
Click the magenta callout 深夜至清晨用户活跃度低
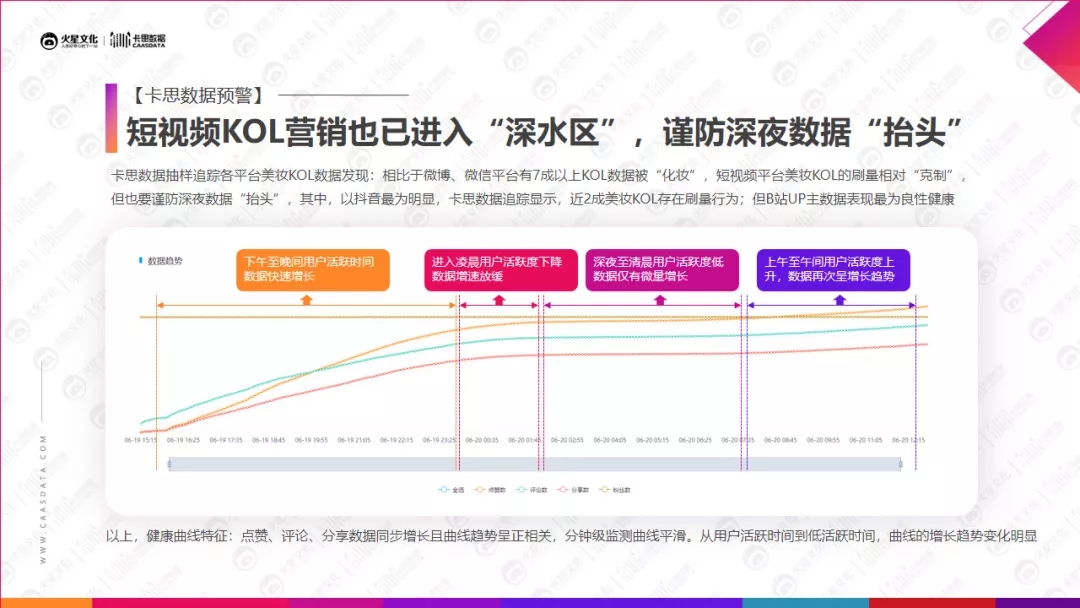[662, 269]
